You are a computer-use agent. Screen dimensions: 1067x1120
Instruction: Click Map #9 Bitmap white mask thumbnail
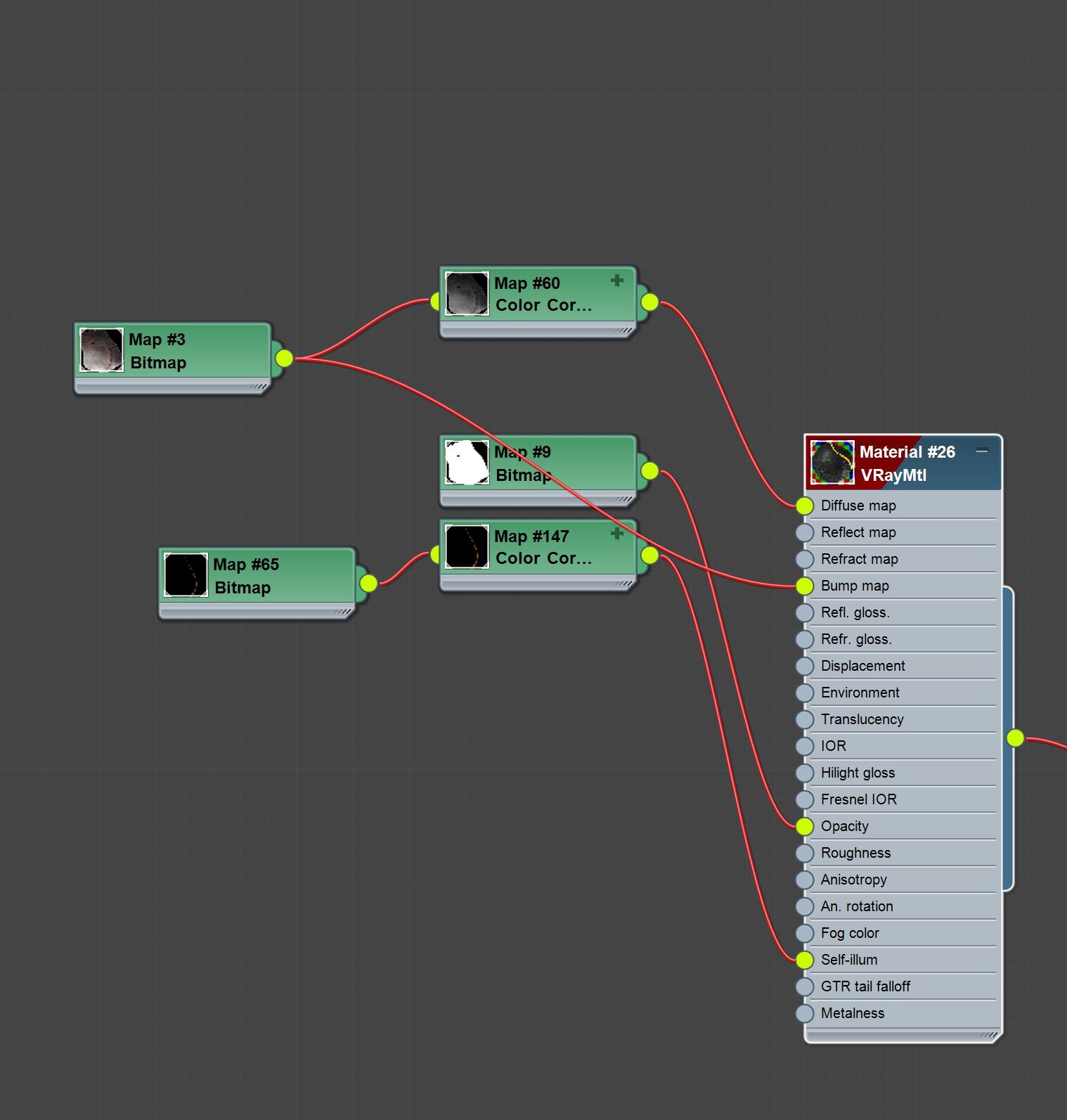[467, 463]
